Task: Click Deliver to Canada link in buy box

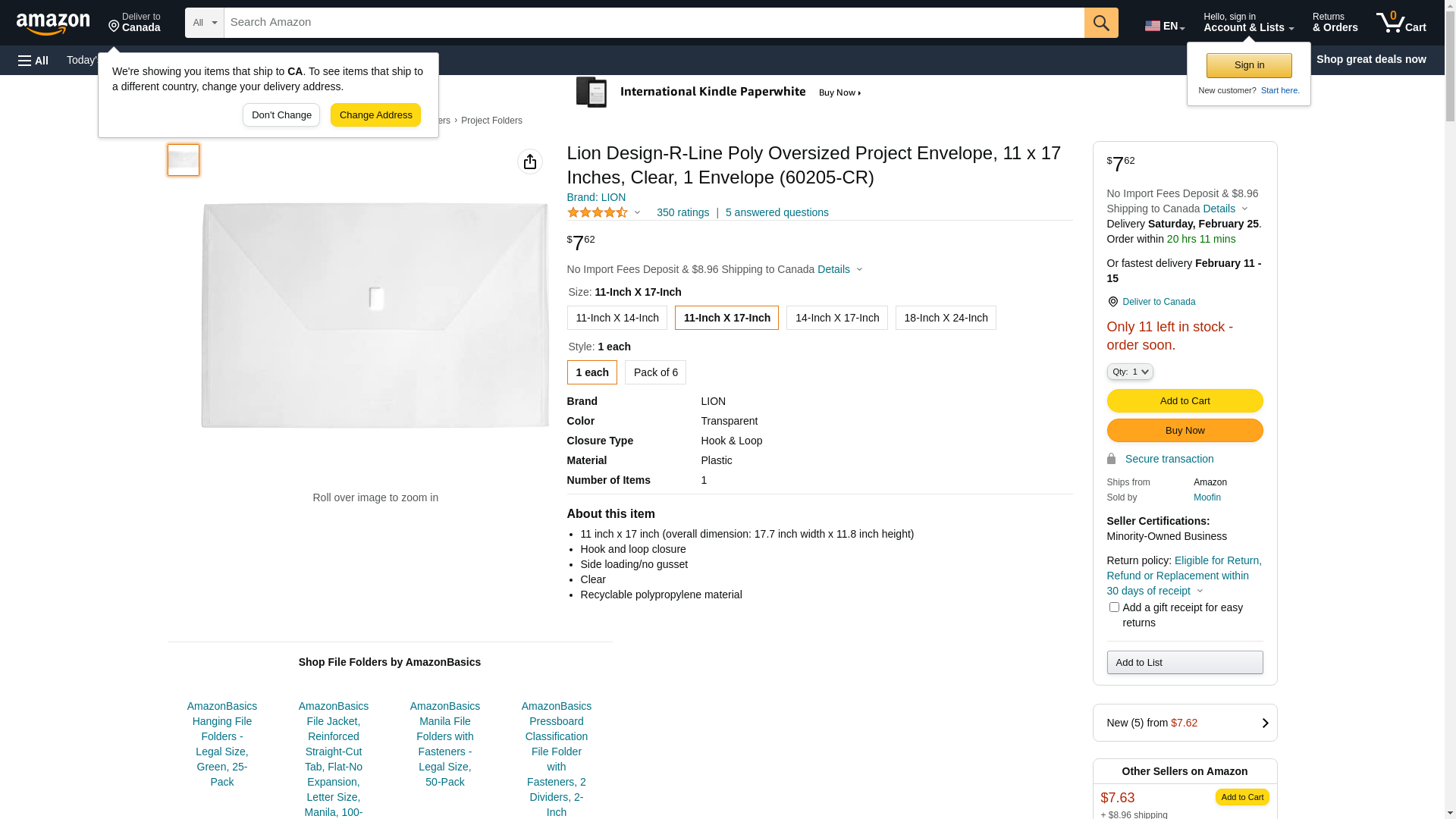Action: [x=1159, y=302]
